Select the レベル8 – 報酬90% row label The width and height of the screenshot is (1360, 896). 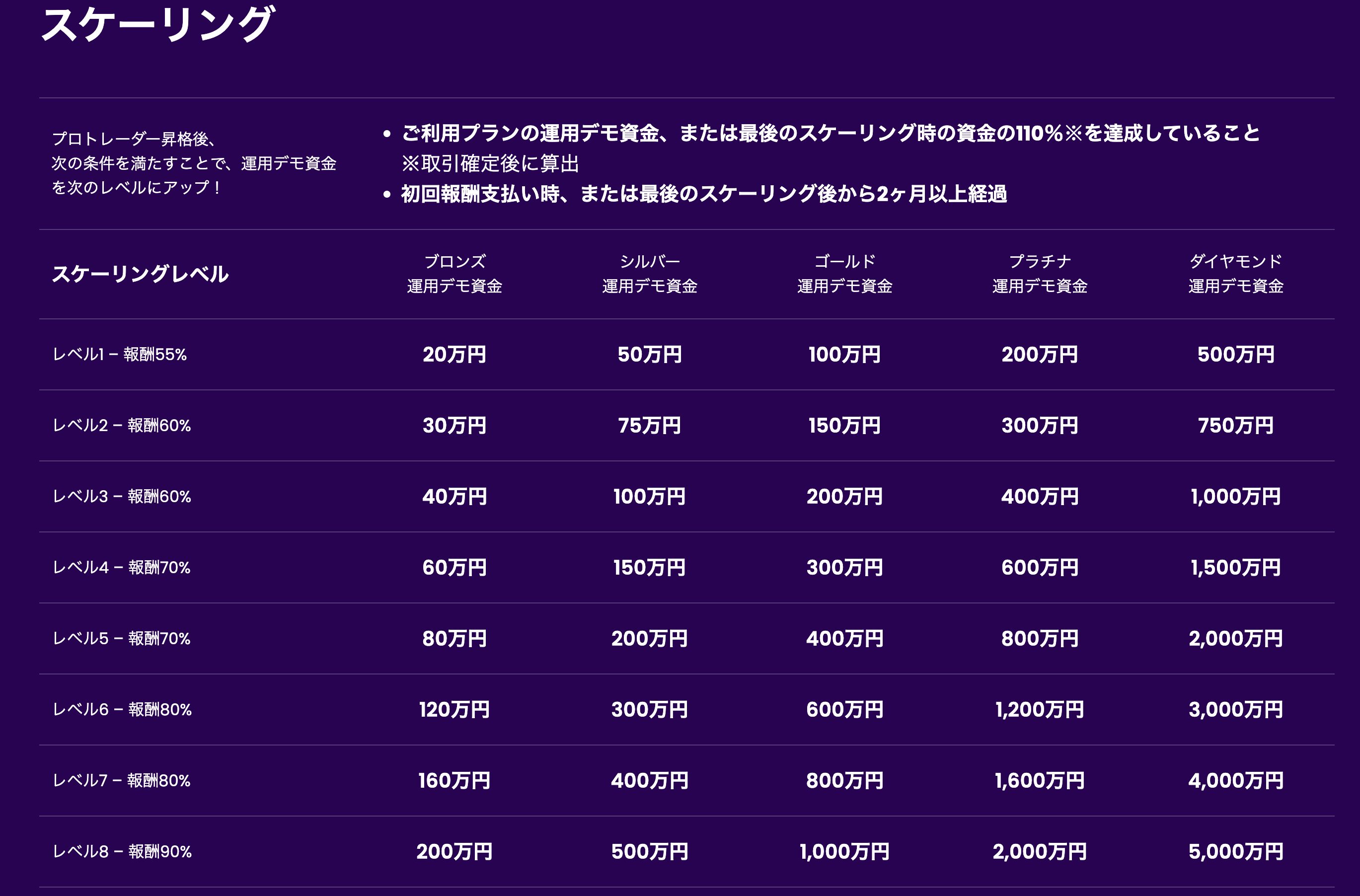122,851
